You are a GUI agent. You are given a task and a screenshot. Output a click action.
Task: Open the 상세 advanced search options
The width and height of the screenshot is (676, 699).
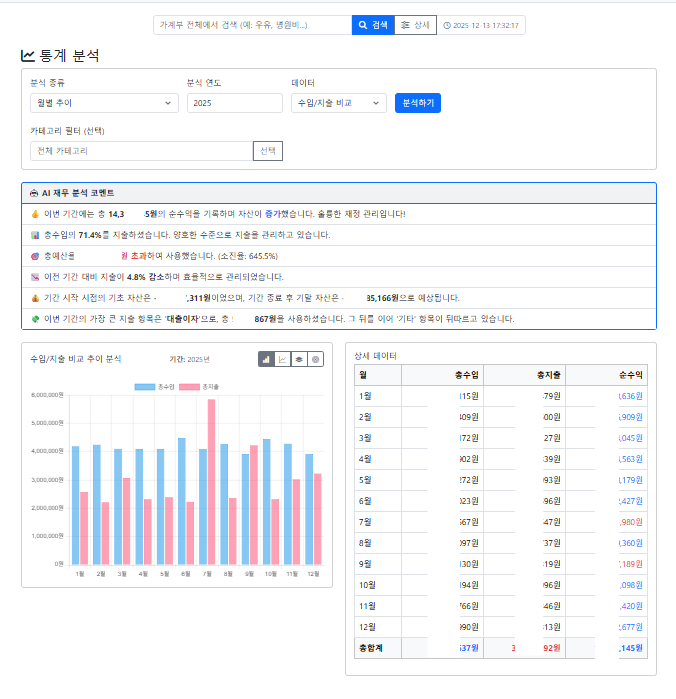416,25
